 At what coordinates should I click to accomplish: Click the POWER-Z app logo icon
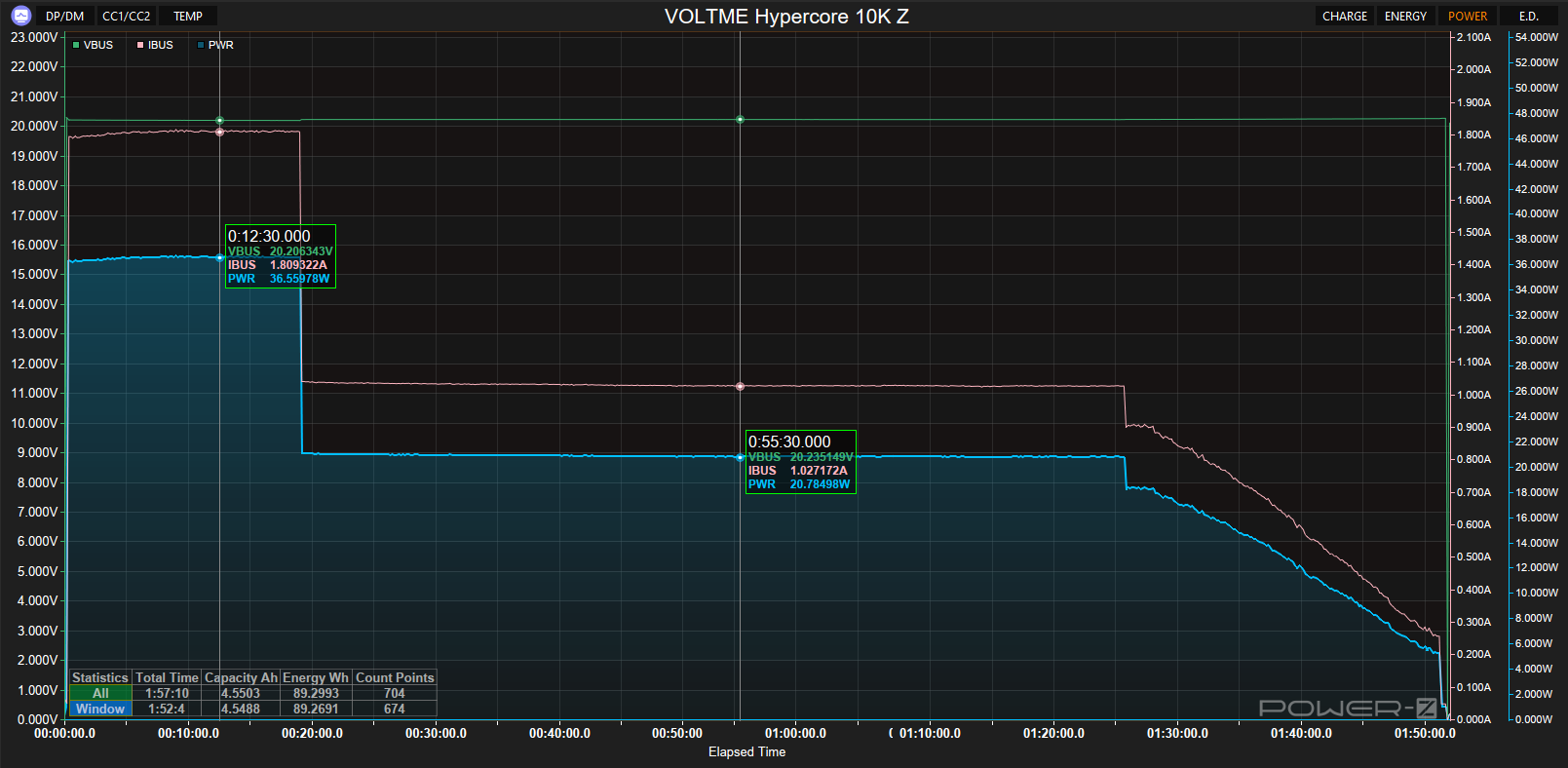coord(20,16)
